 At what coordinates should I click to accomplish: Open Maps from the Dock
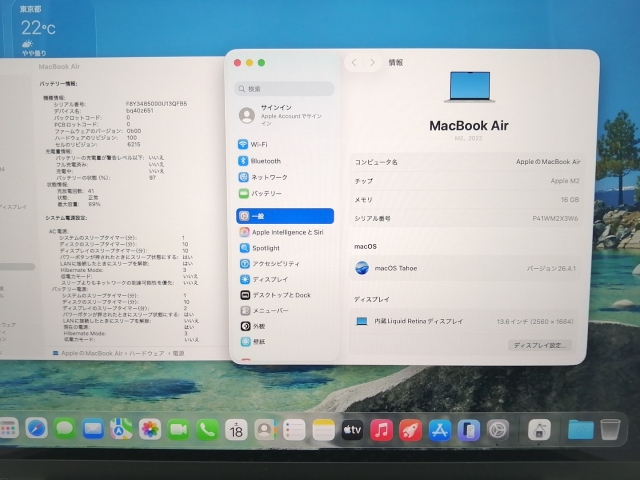tap(121, 429)
